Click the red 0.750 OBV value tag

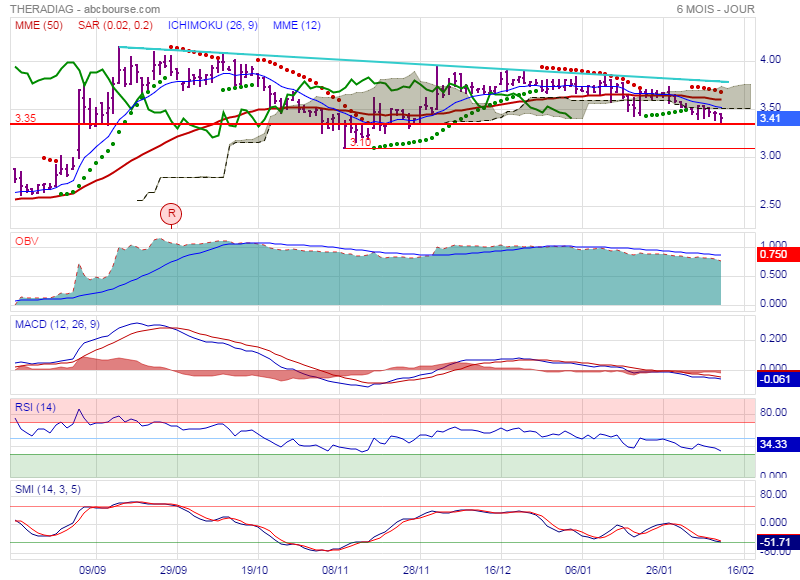tap(771, 254)
